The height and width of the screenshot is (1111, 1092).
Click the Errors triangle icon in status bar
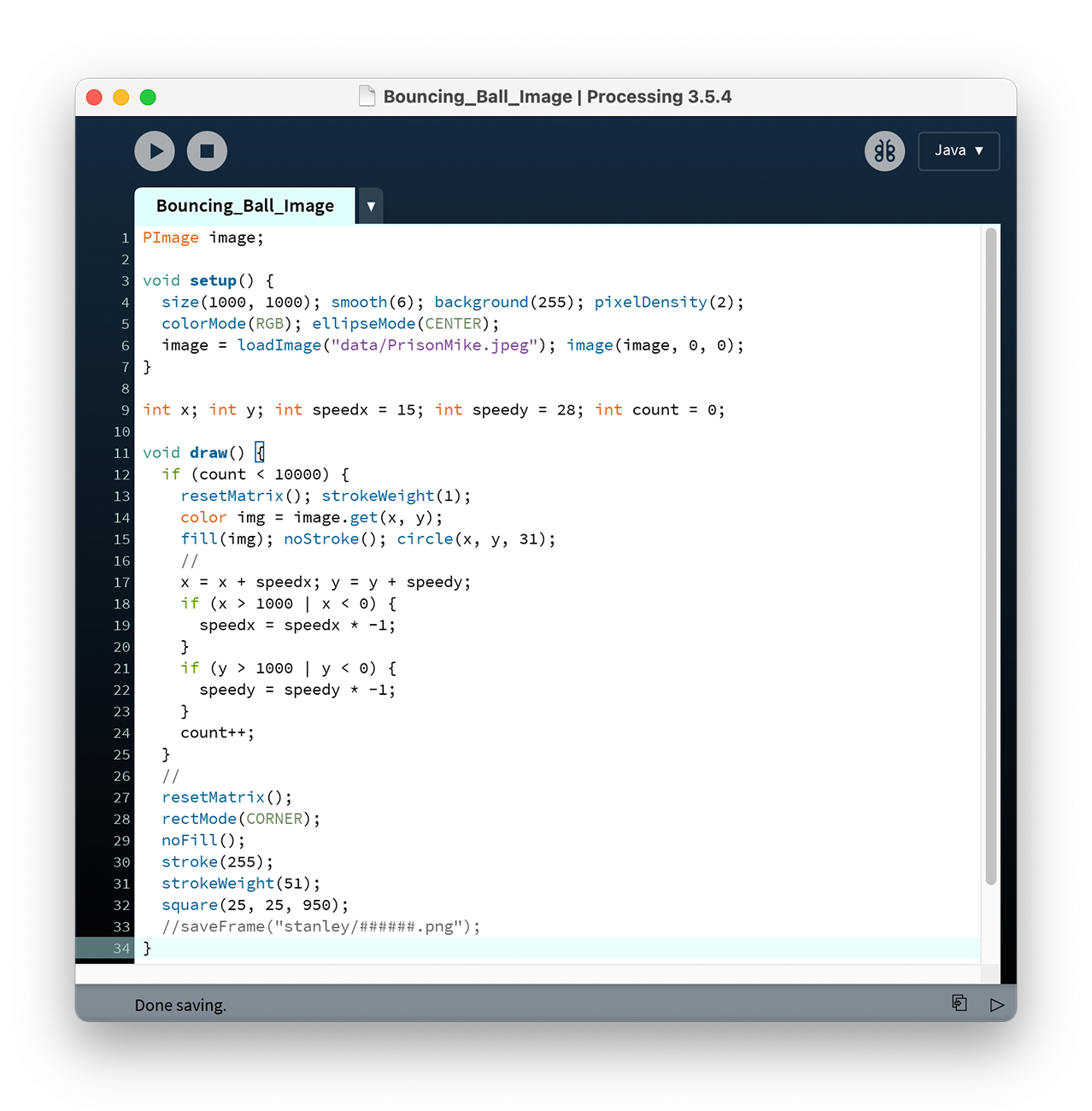click(996, 1004)
